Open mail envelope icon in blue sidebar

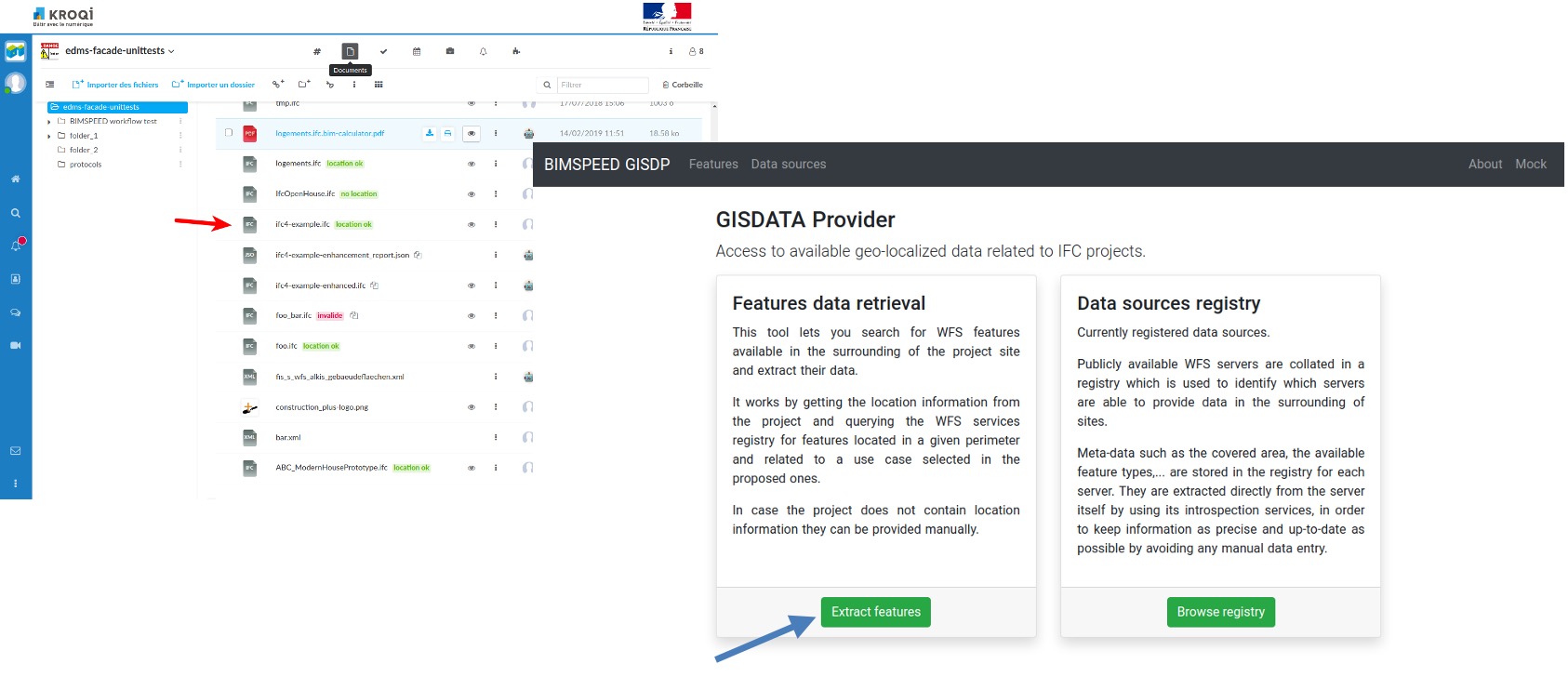click(16, 451)
